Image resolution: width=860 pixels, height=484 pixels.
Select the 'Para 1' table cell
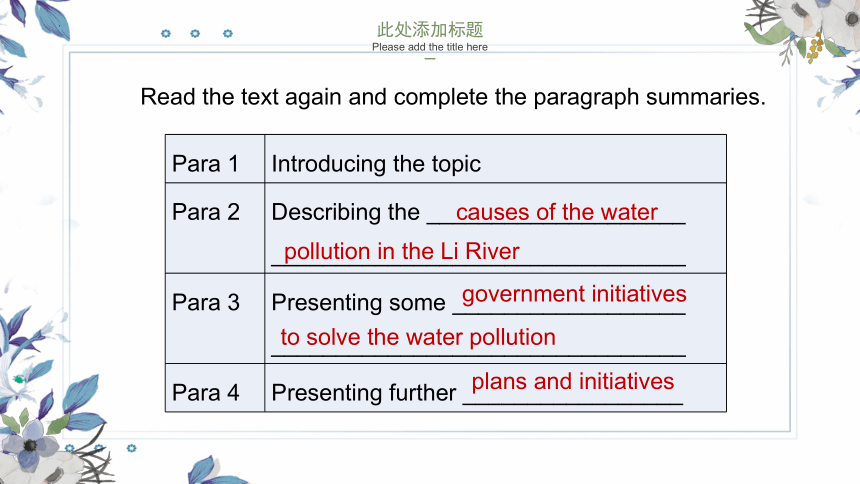coord(215,159)
